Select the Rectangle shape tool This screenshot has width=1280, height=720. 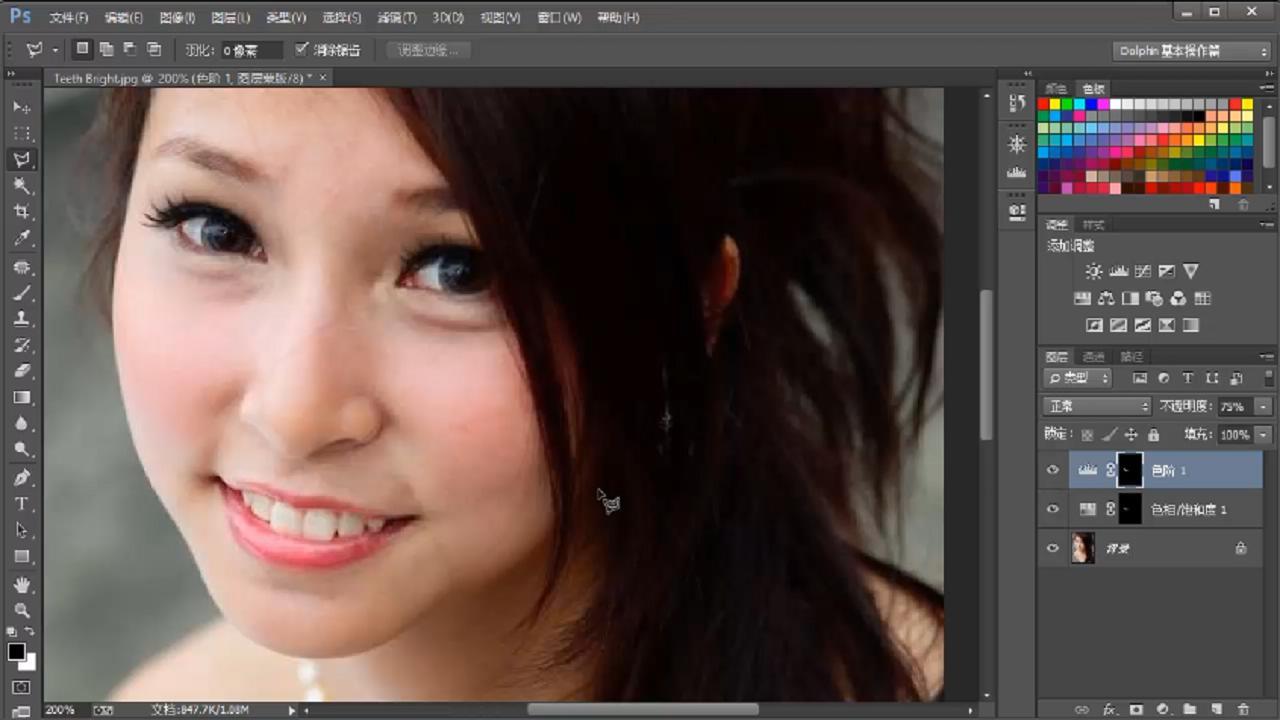point(22,556)
